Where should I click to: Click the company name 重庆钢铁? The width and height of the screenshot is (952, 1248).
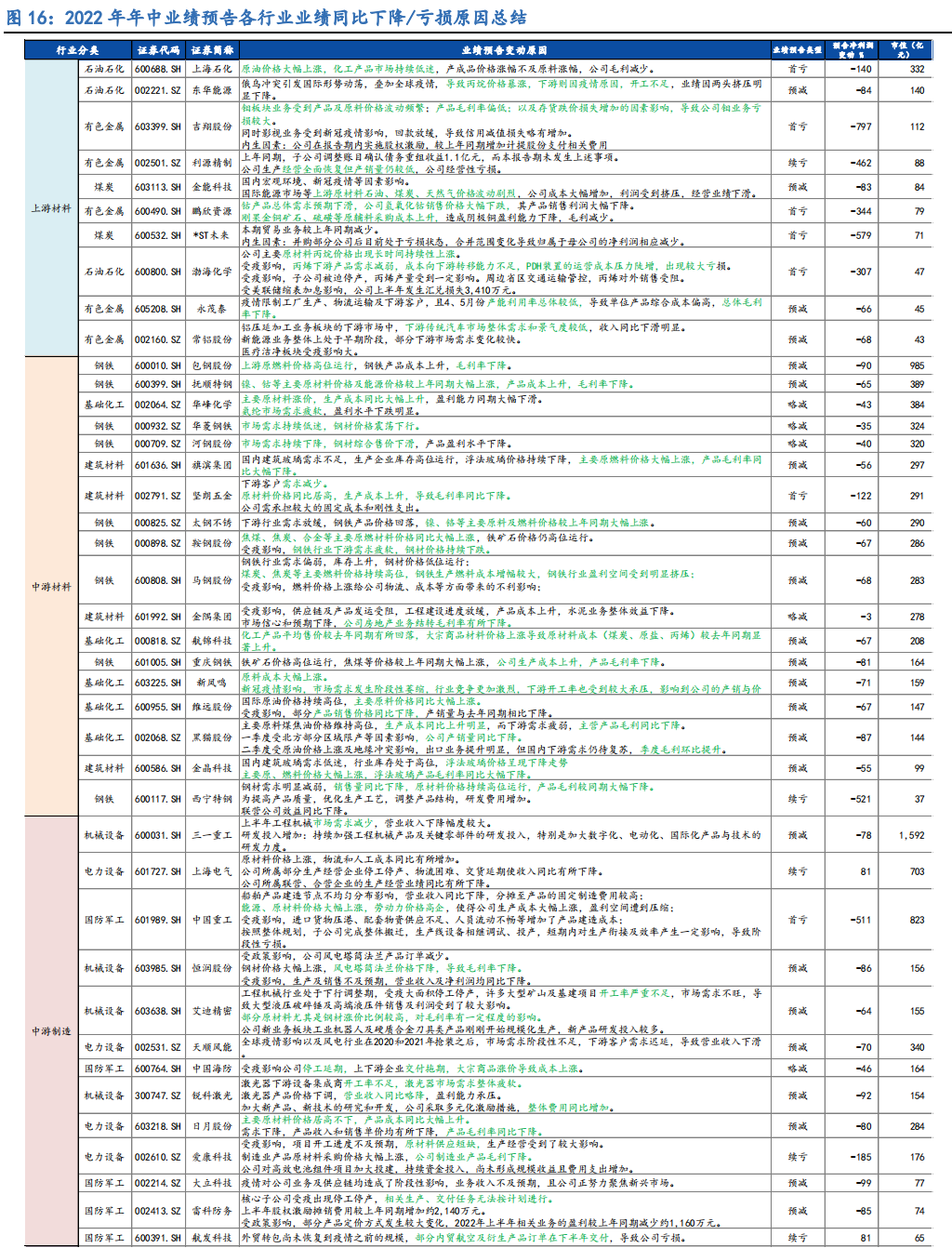(212, 662)
